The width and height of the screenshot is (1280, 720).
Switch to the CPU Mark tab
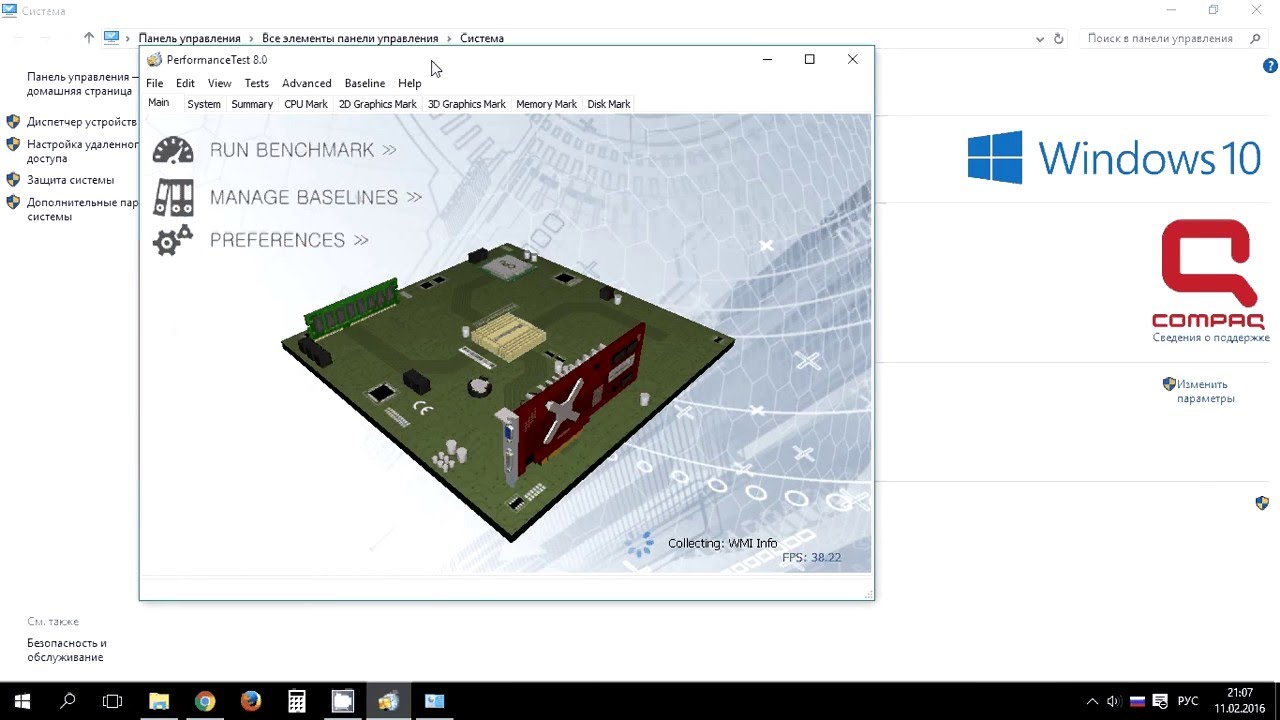click(x=306, y=104)
